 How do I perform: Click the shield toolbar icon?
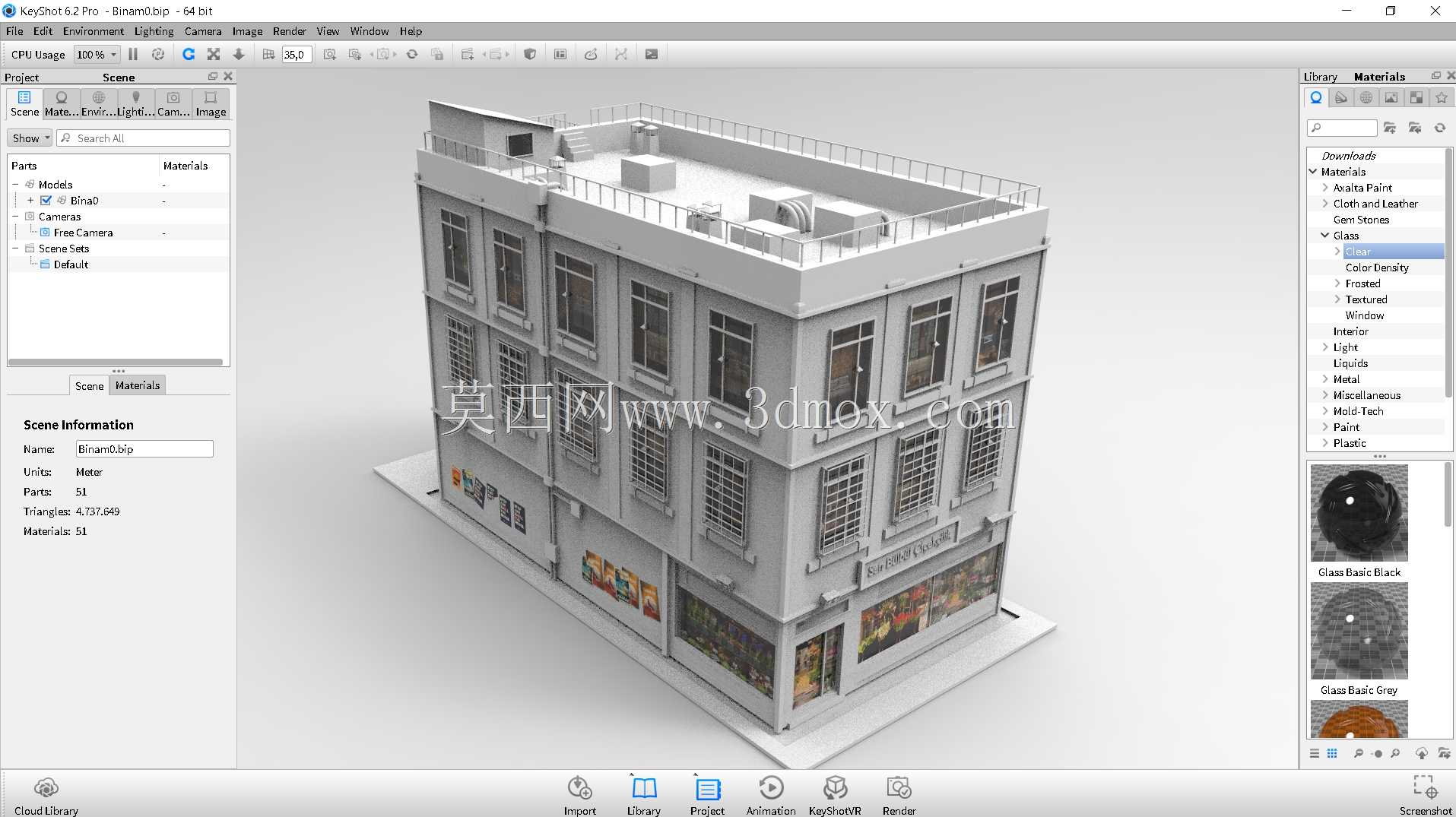530,54
